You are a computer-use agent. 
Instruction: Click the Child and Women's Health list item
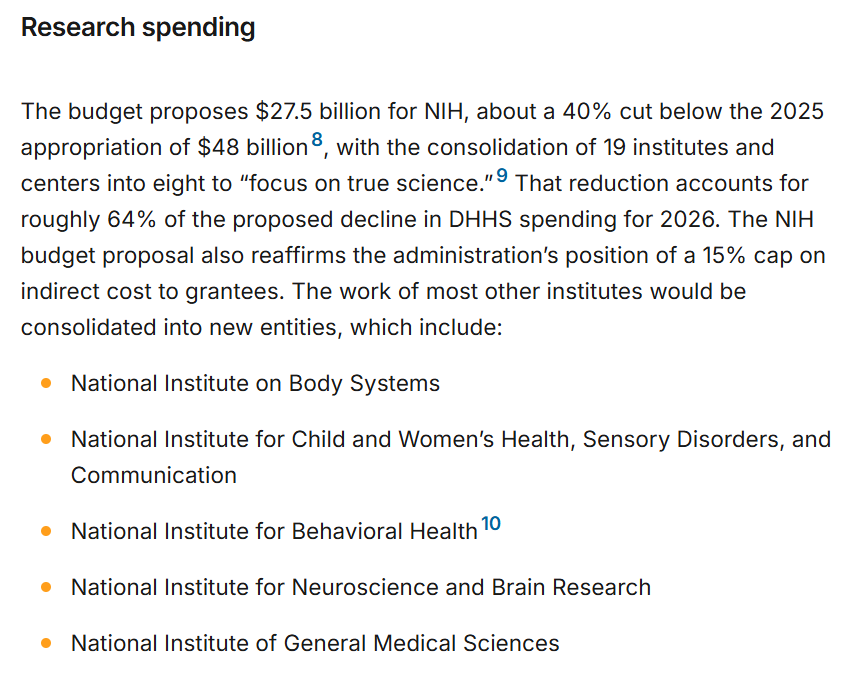tap(450, 439)
